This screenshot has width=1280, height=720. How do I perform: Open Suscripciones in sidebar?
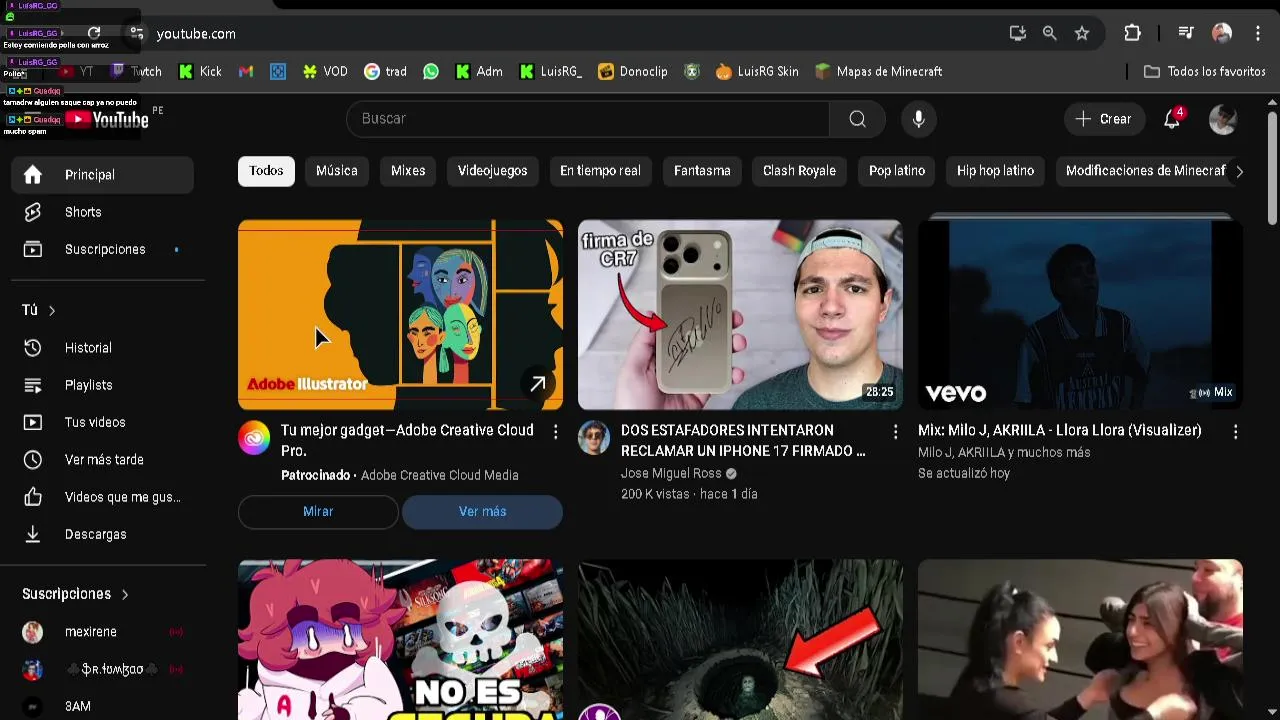[103, 249]
